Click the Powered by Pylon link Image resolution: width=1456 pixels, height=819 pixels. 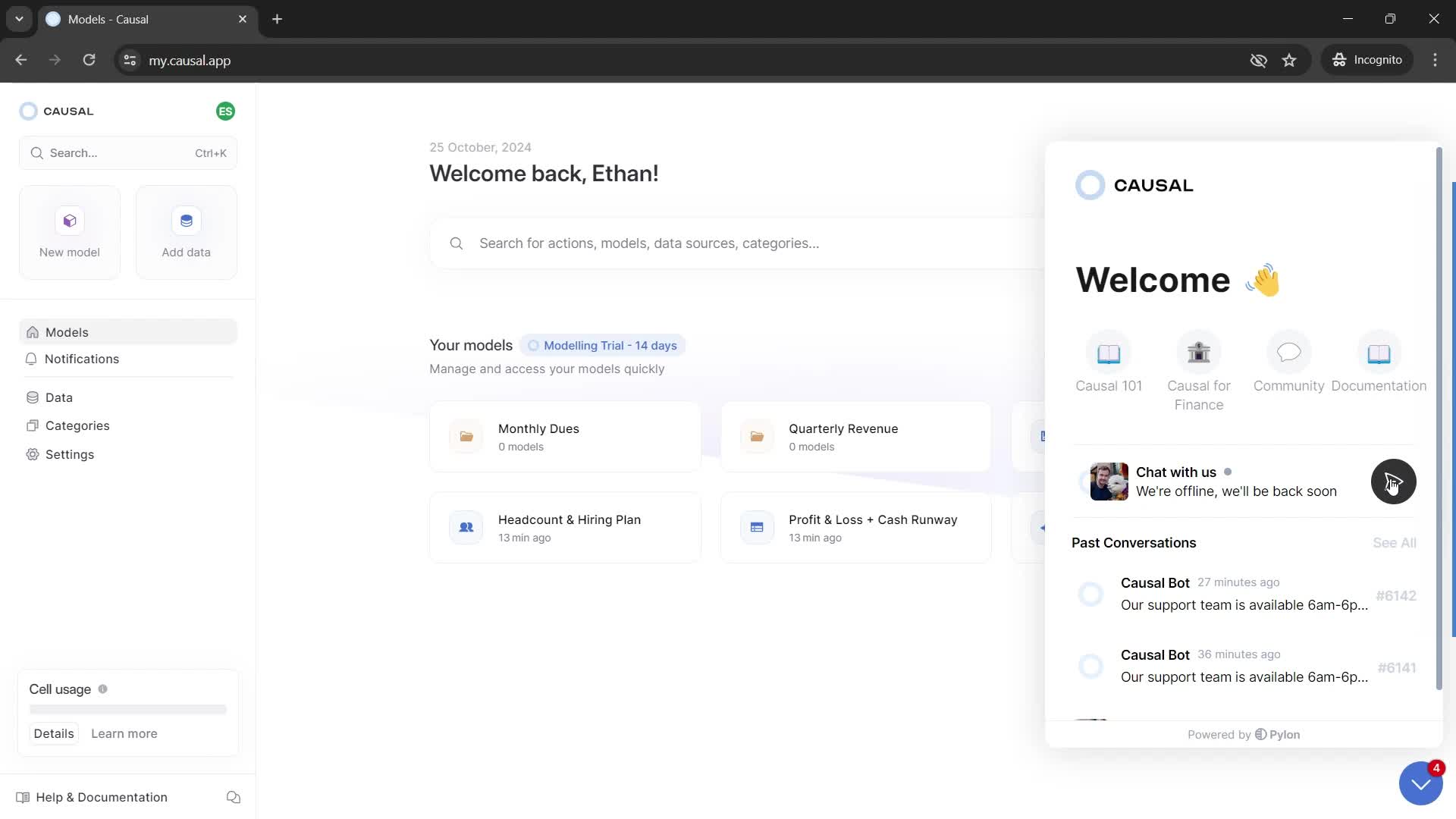point(1244,734)
